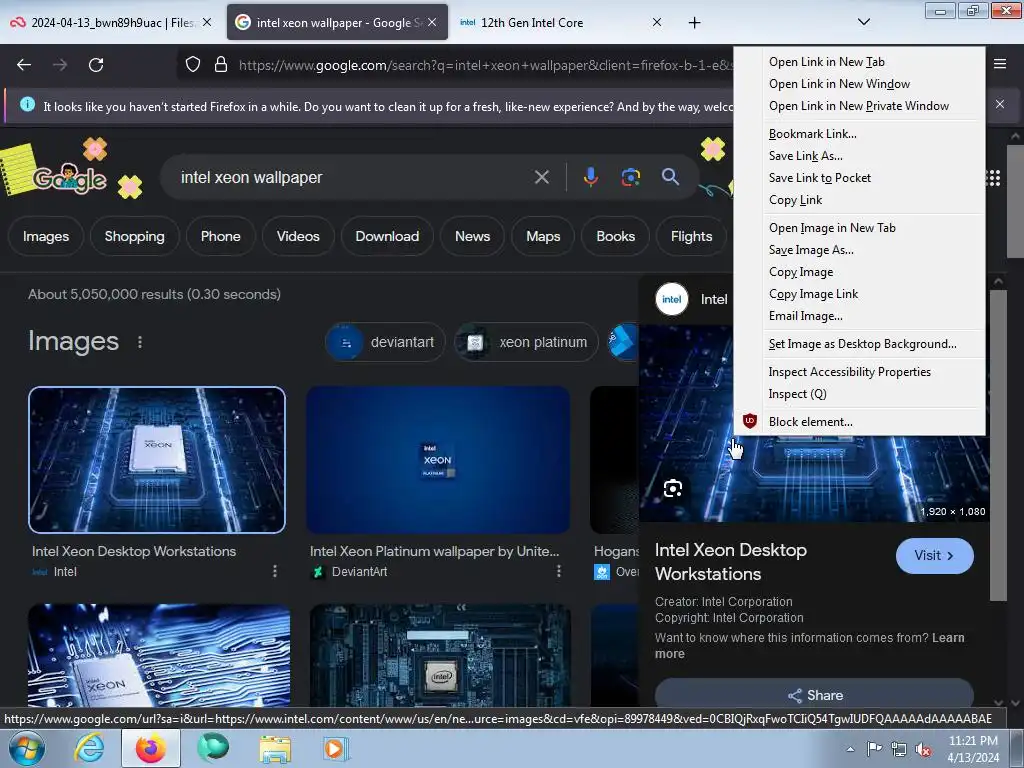Filter results by News
Image resolution: width=1024 pixels, height=768 pixels.
point(472,236)
